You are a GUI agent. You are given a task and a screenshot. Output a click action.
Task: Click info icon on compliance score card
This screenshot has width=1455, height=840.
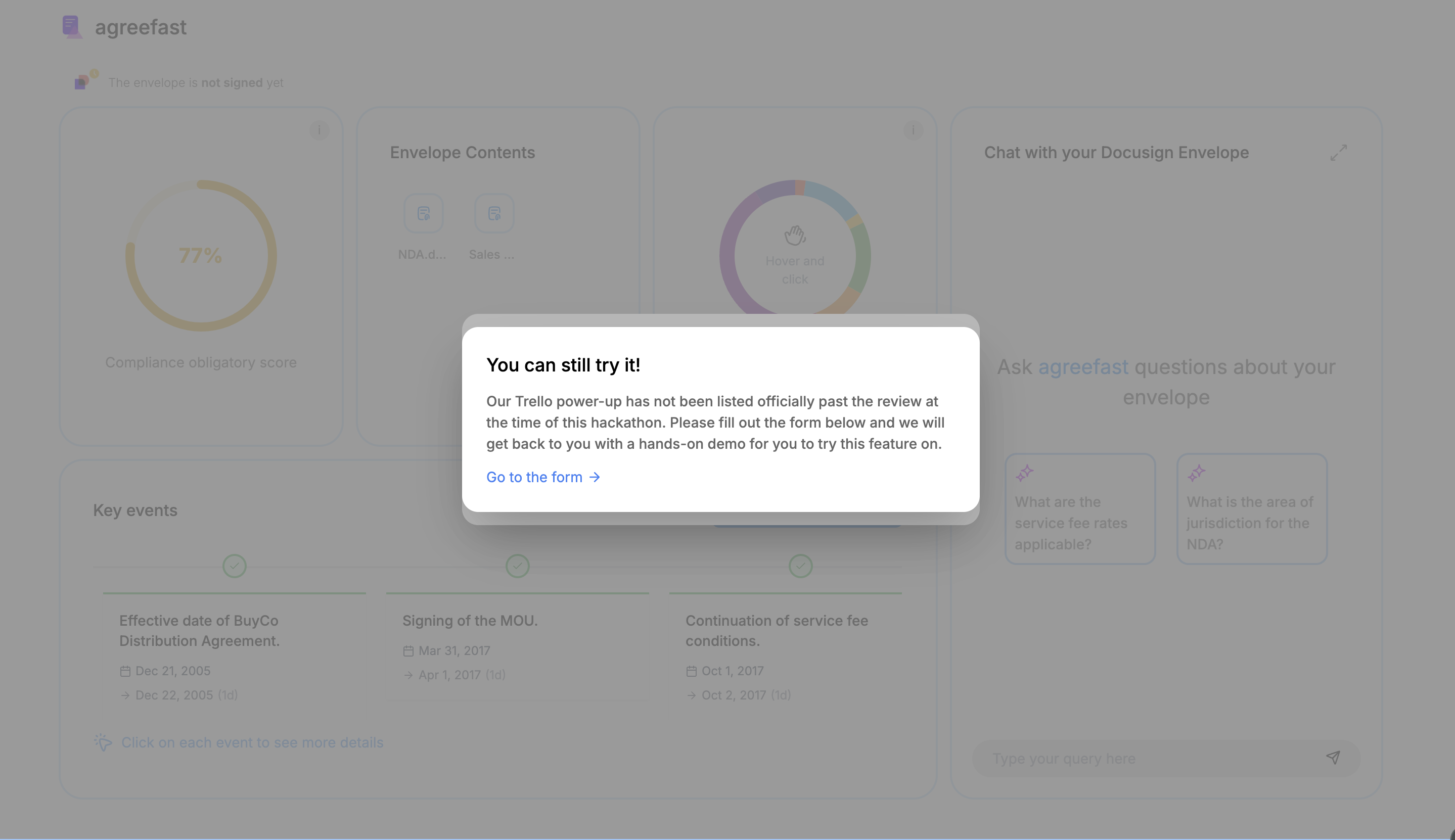pyautogui.click(x=319, y=130)
